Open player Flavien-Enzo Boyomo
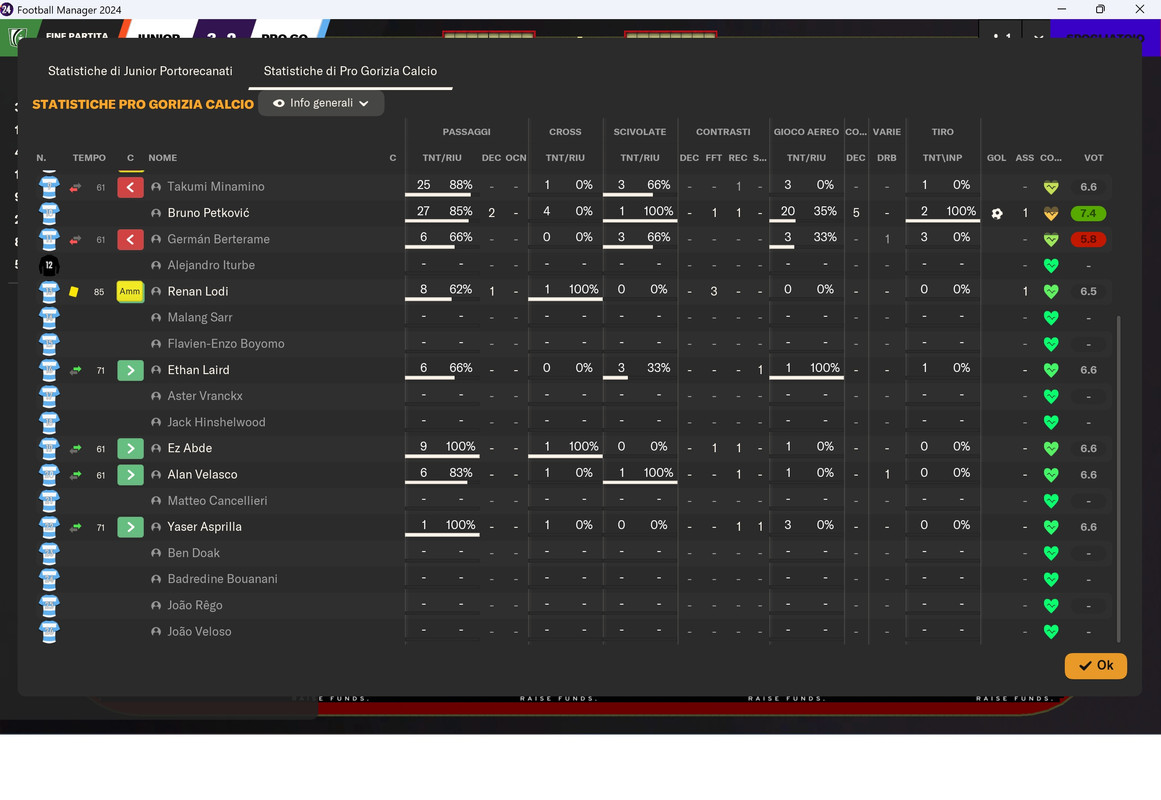Screen dimensions: 1161x800 pyautogui.click(x=226, y=344)
